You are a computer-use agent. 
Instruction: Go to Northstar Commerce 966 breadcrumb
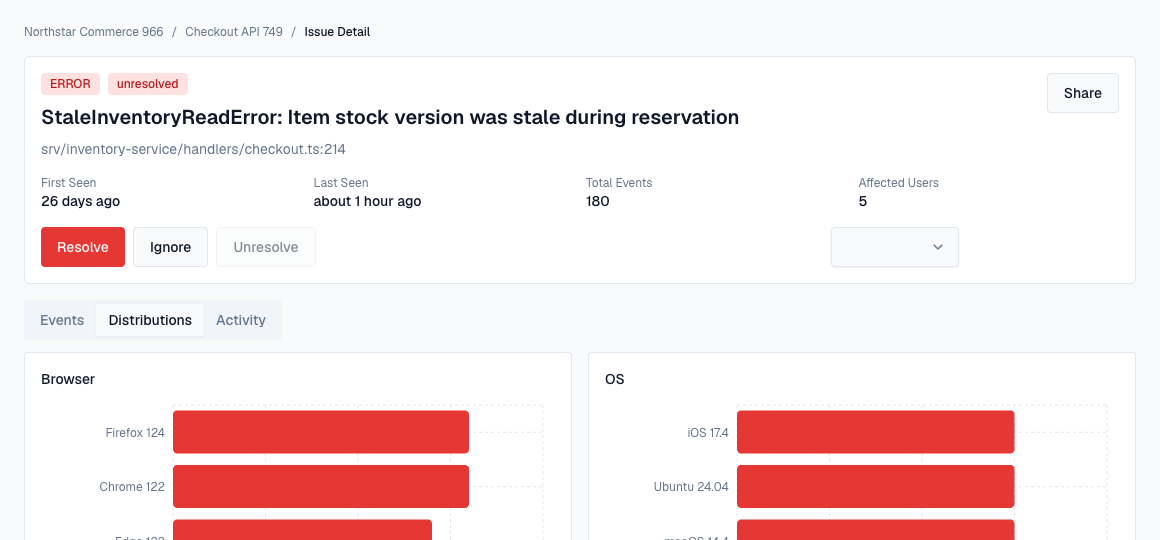(94, 32)
